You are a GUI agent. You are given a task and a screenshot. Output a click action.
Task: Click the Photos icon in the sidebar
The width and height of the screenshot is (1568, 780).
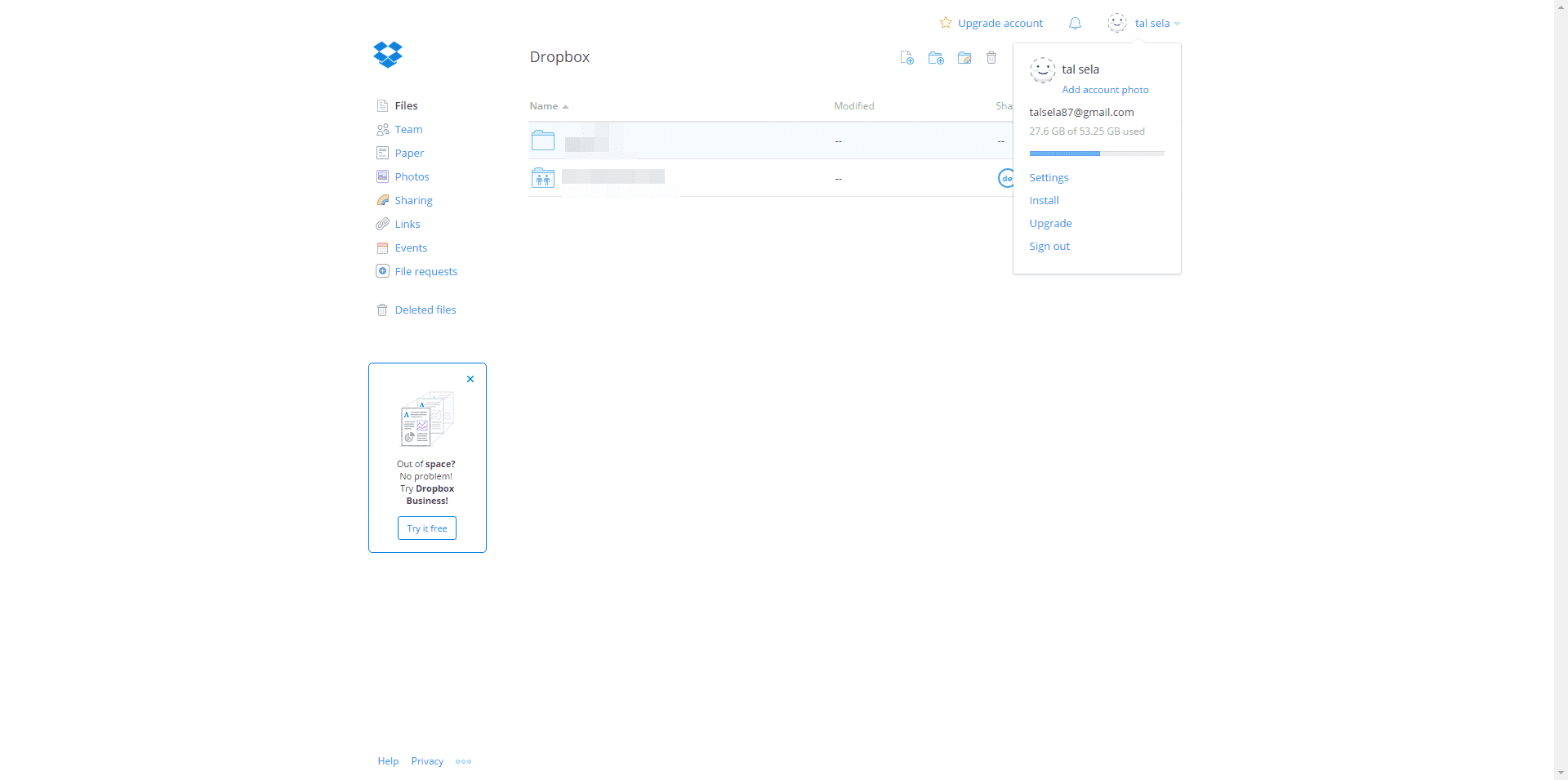click(382, 176)
